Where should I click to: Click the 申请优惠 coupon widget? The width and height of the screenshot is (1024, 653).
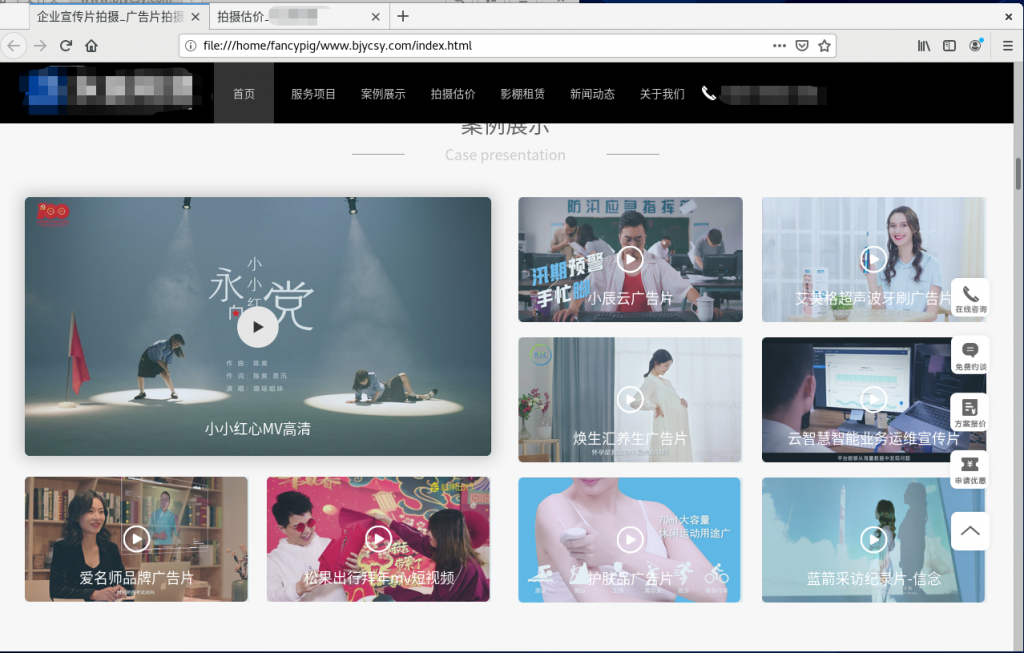[970, 470]
